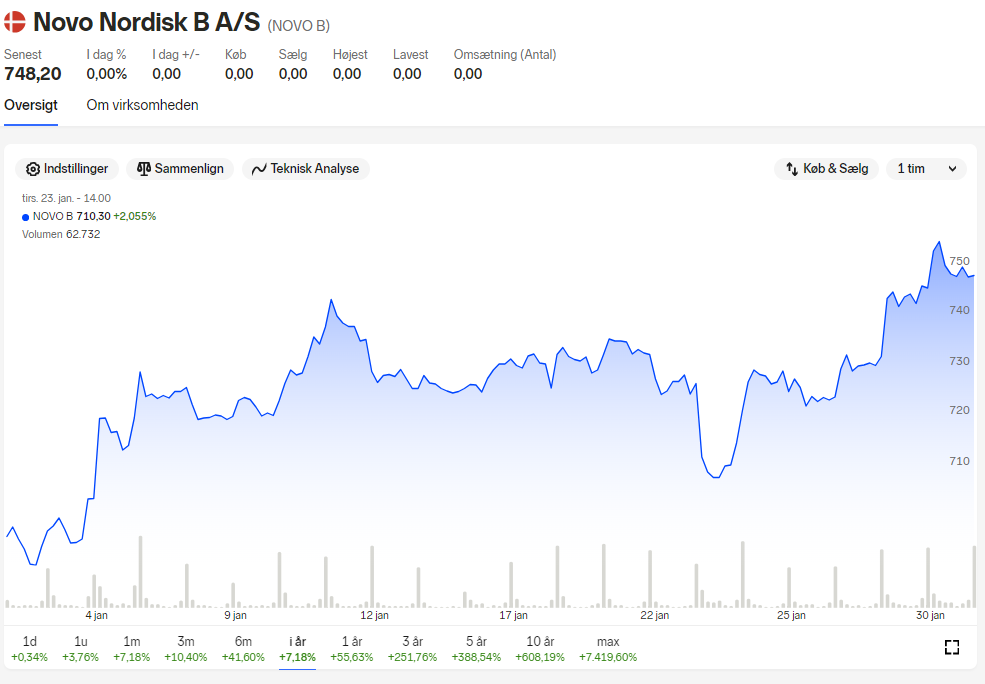
Task: Click the 17 jan date axis label
Action: 513,615
